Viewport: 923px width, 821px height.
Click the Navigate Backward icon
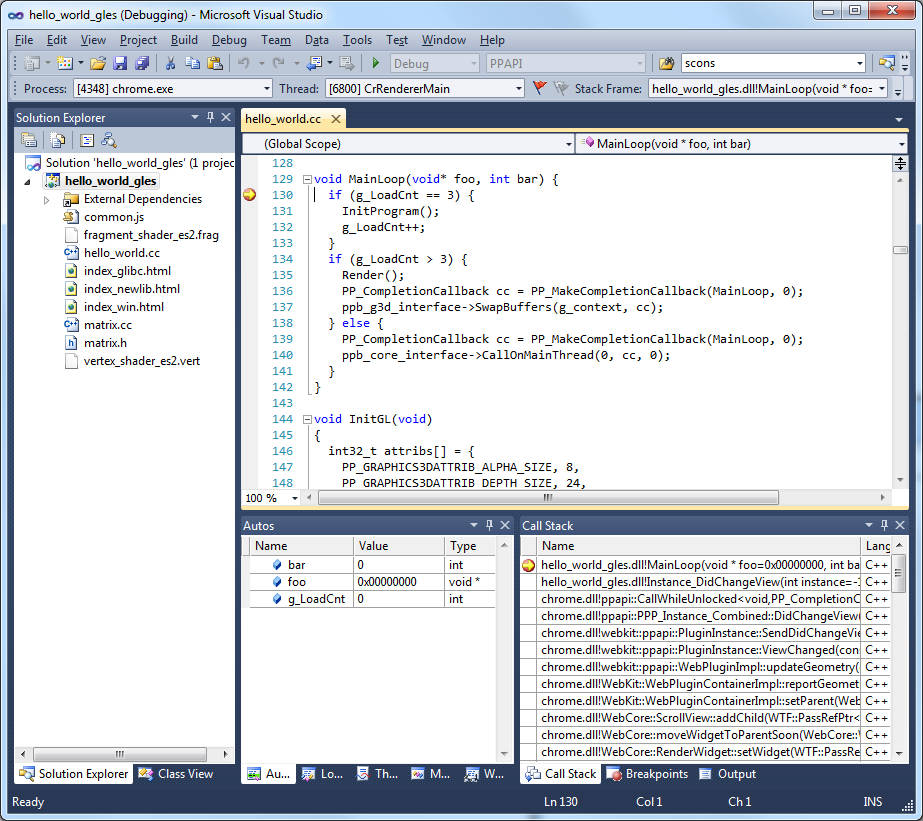pos(315,63)
